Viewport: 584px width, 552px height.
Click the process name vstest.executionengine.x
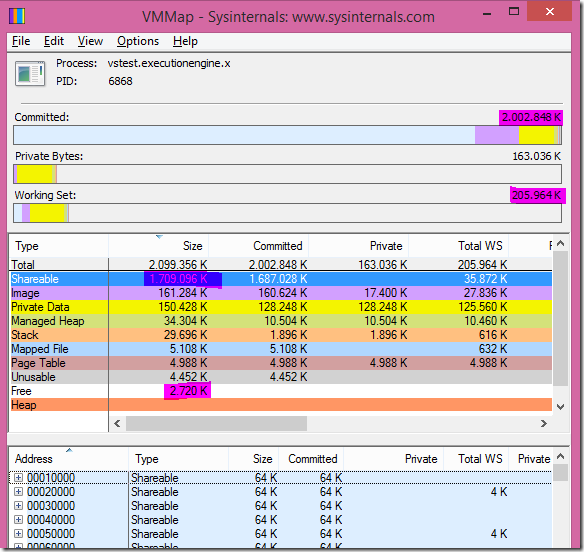click(169, 63)
